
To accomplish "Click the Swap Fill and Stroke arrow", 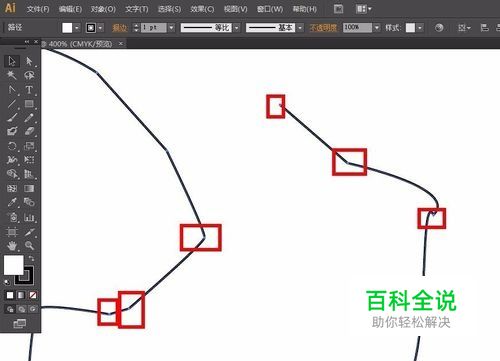I will [x=31, y=258].
